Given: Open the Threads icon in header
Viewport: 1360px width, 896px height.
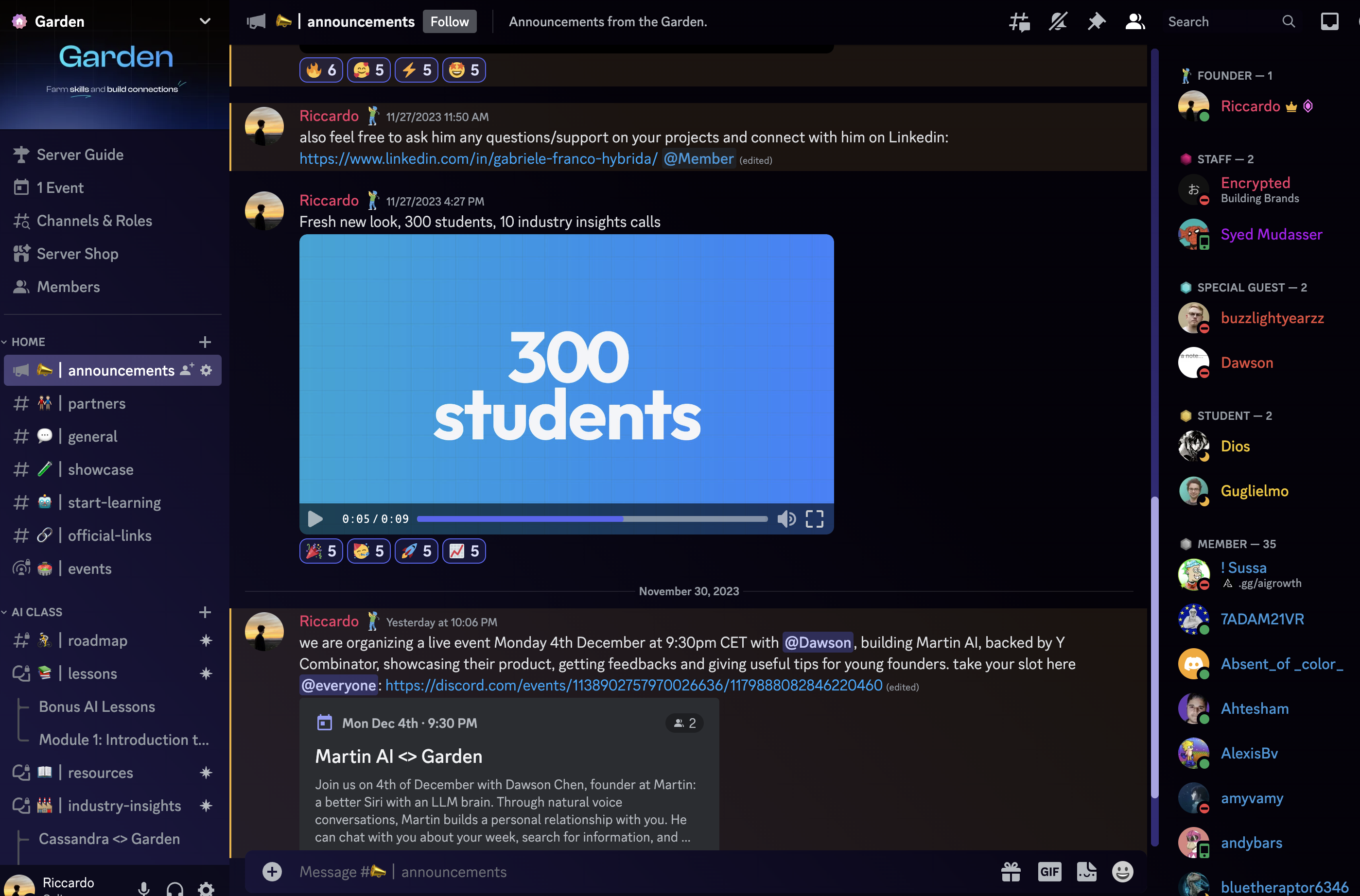Looking at the screenshot, I should 1019,22.
